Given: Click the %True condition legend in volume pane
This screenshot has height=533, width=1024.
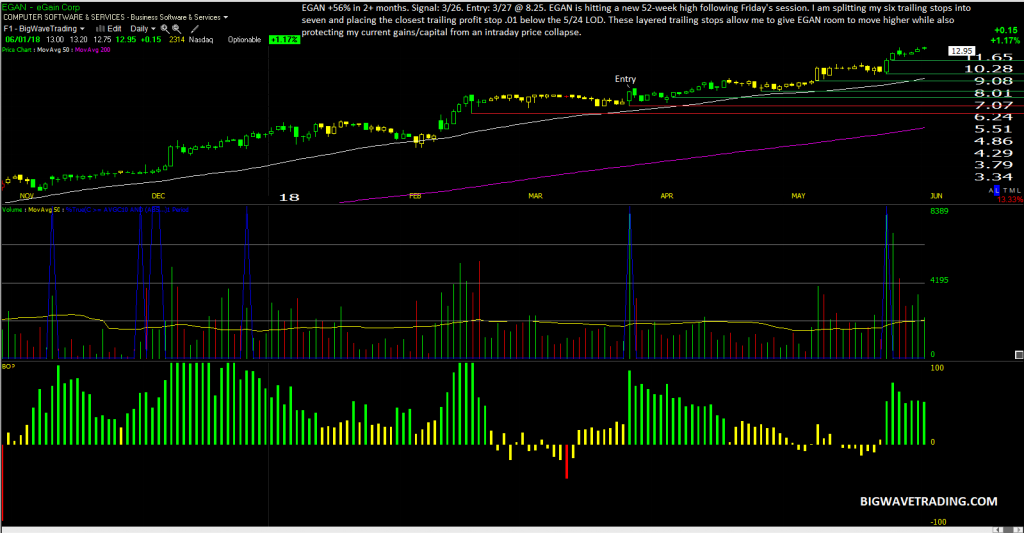Looking at the screenshot, I should click(127, 210).
